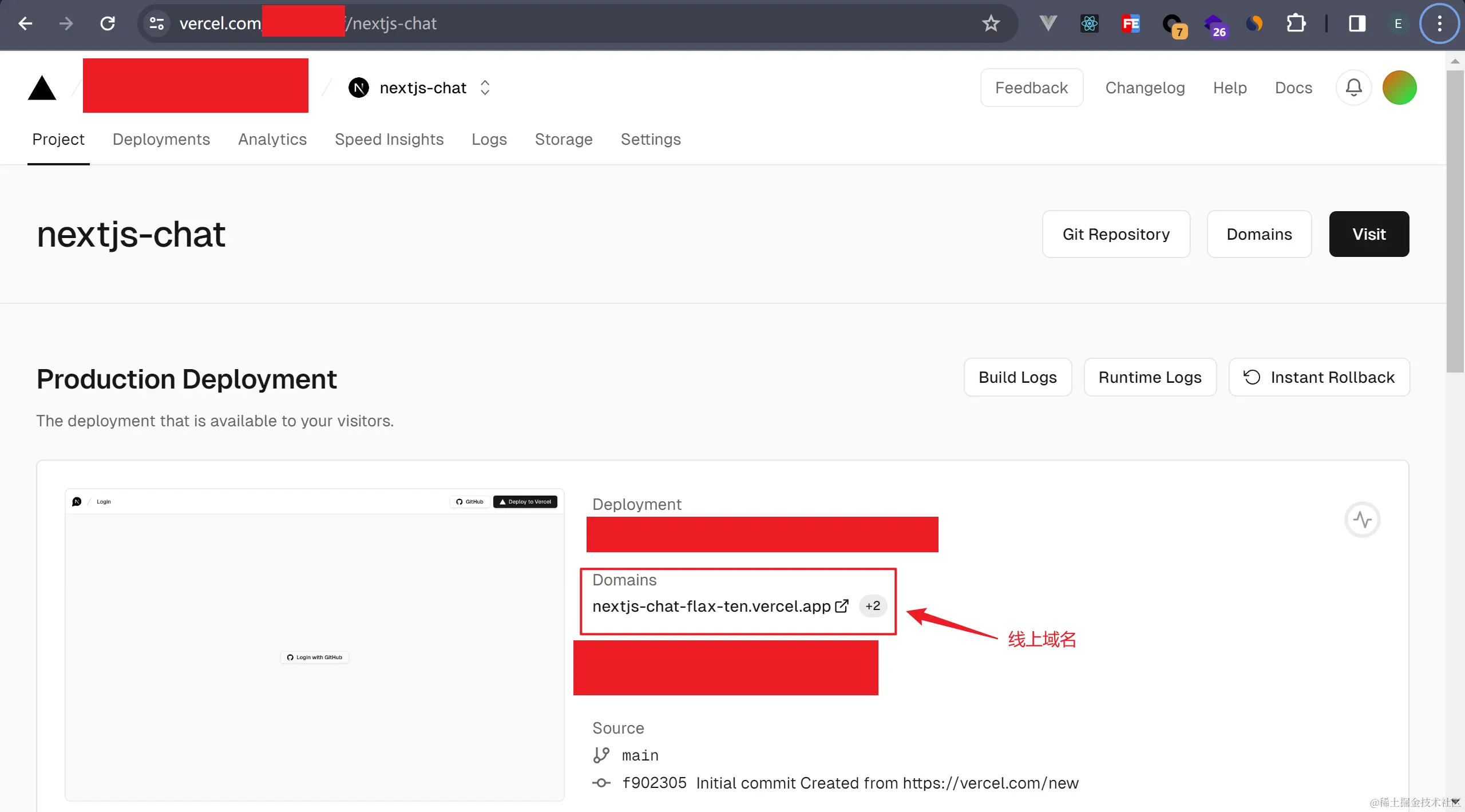Show the +2 additional domains badge
The image size is (1465, 812).
click(x=873, y=606)
